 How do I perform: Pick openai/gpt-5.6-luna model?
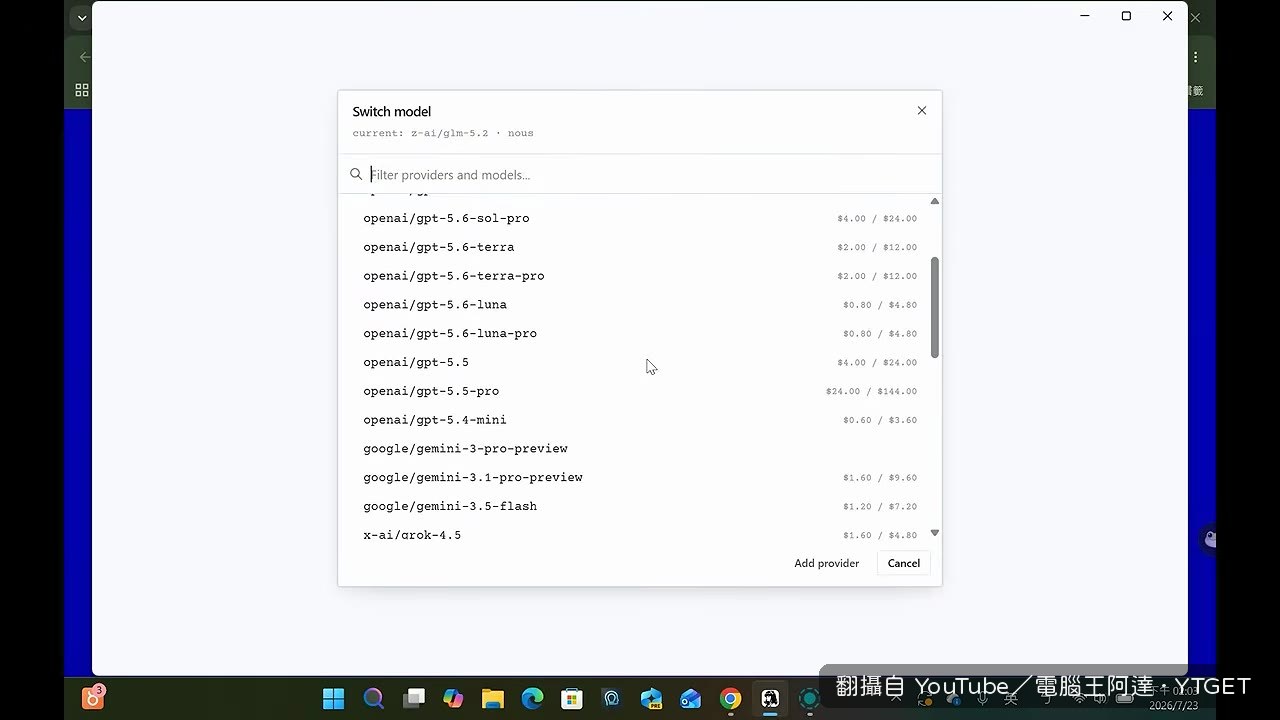click(x=640, y=305)
